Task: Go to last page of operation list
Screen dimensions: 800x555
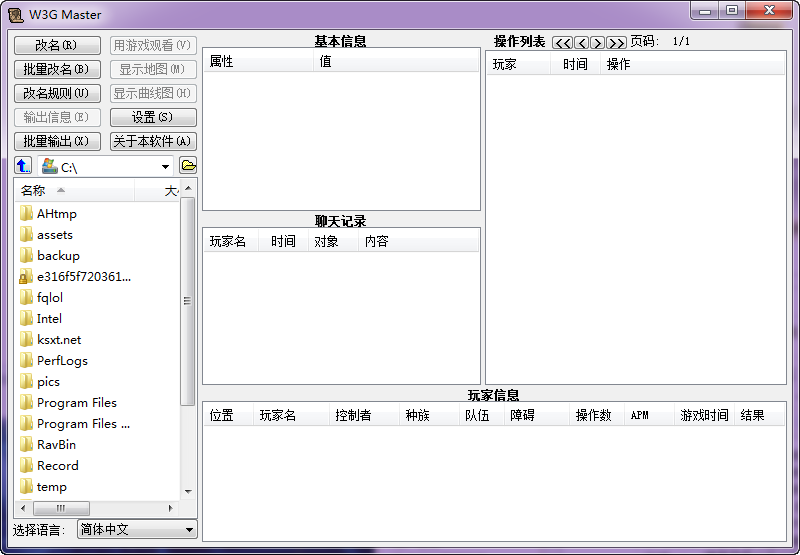Action: pyautogui.click(x=616, y=42)
